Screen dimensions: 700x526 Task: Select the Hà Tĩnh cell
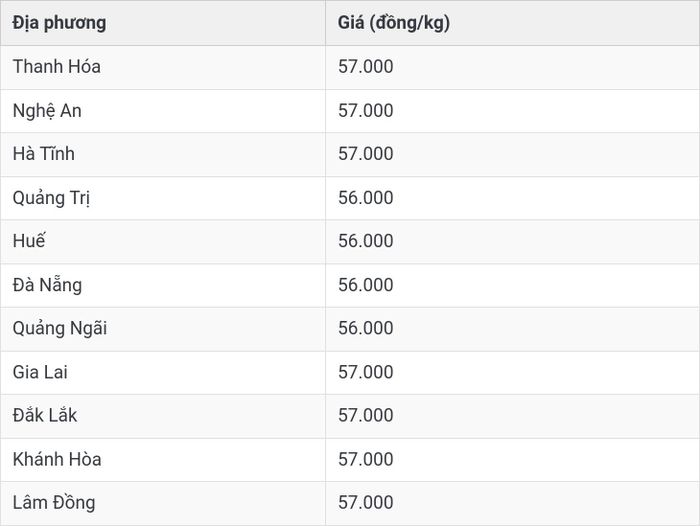(163, 154)
